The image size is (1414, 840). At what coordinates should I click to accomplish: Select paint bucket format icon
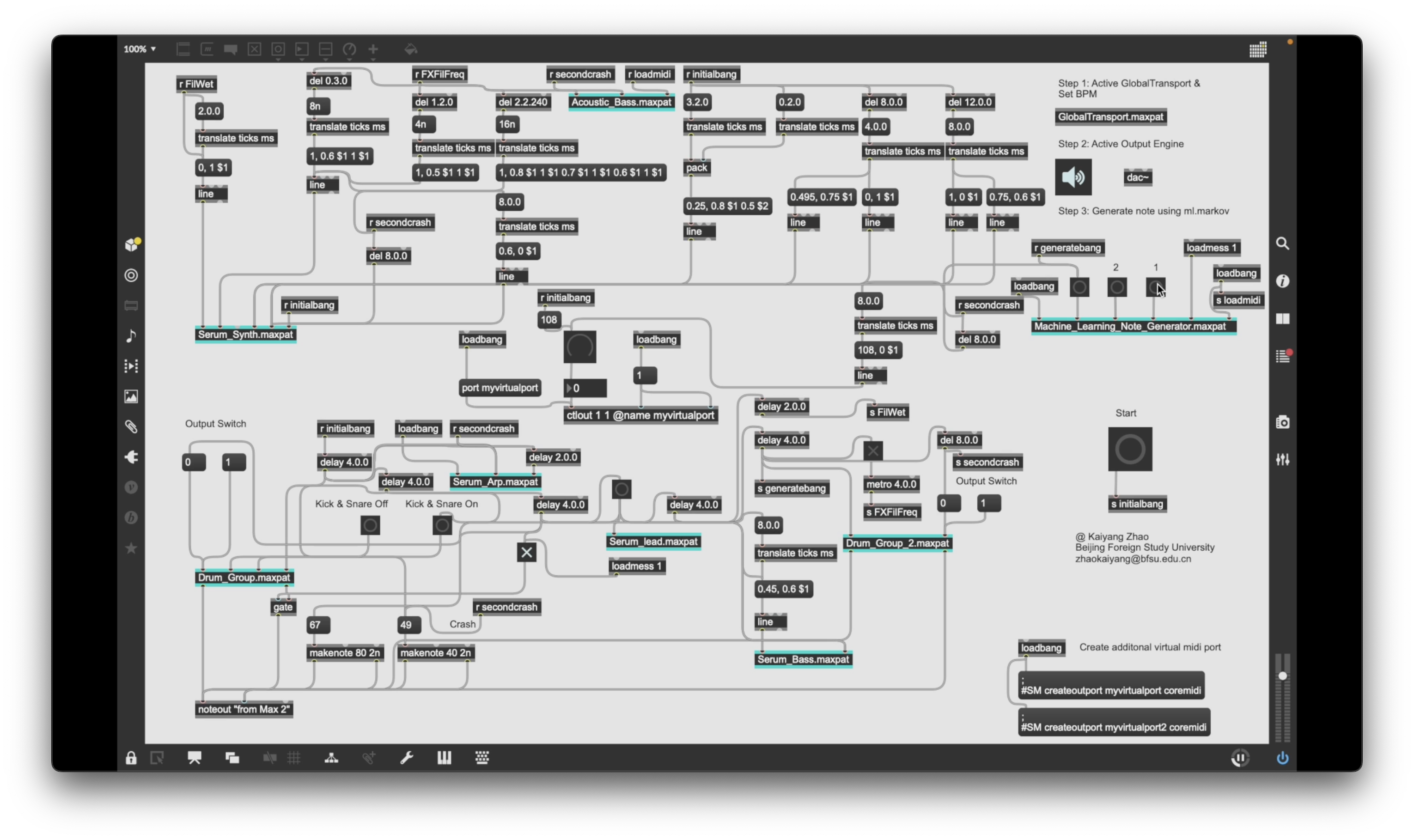(411, 49)
